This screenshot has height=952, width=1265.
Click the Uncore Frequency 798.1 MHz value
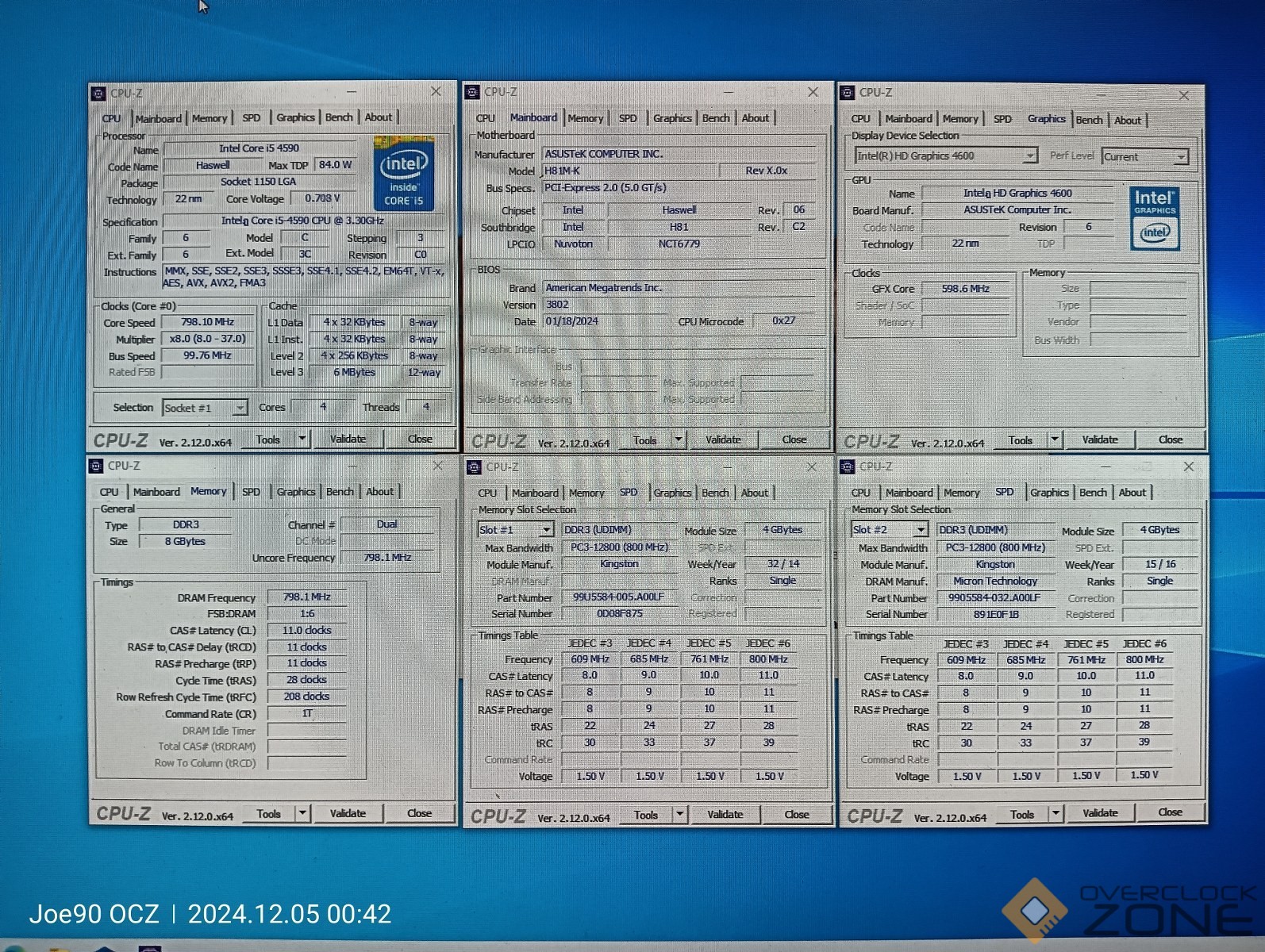pos(387,558)
